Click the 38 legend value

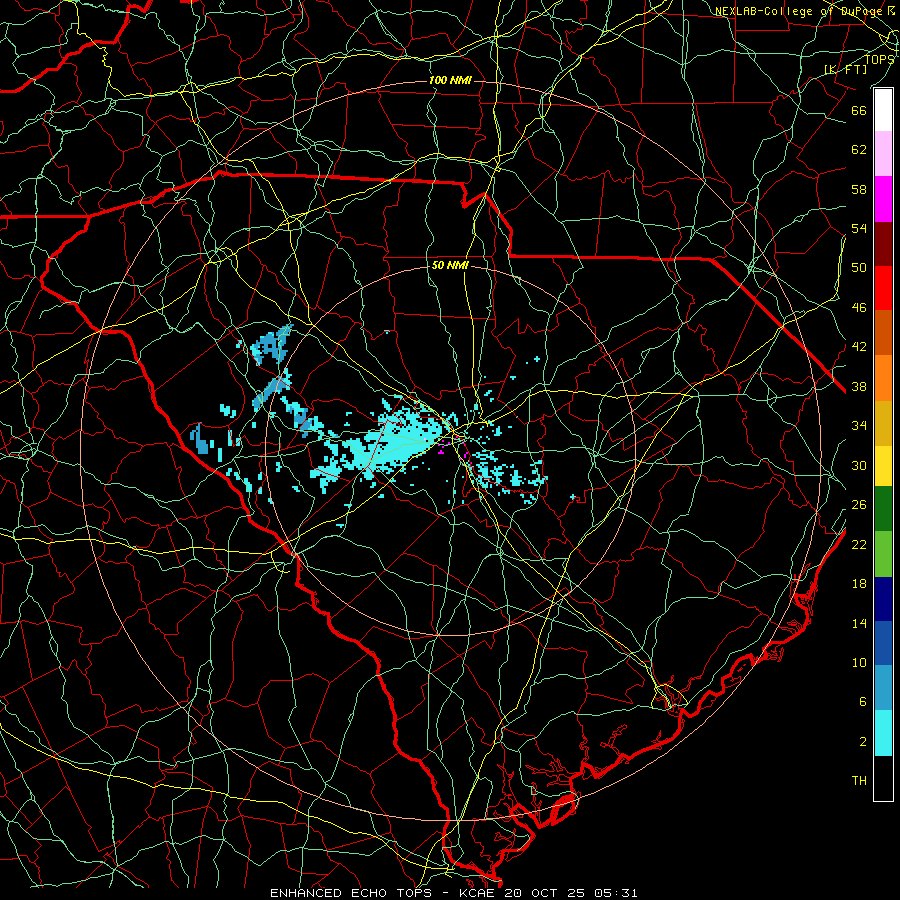[x=859, y=387]
